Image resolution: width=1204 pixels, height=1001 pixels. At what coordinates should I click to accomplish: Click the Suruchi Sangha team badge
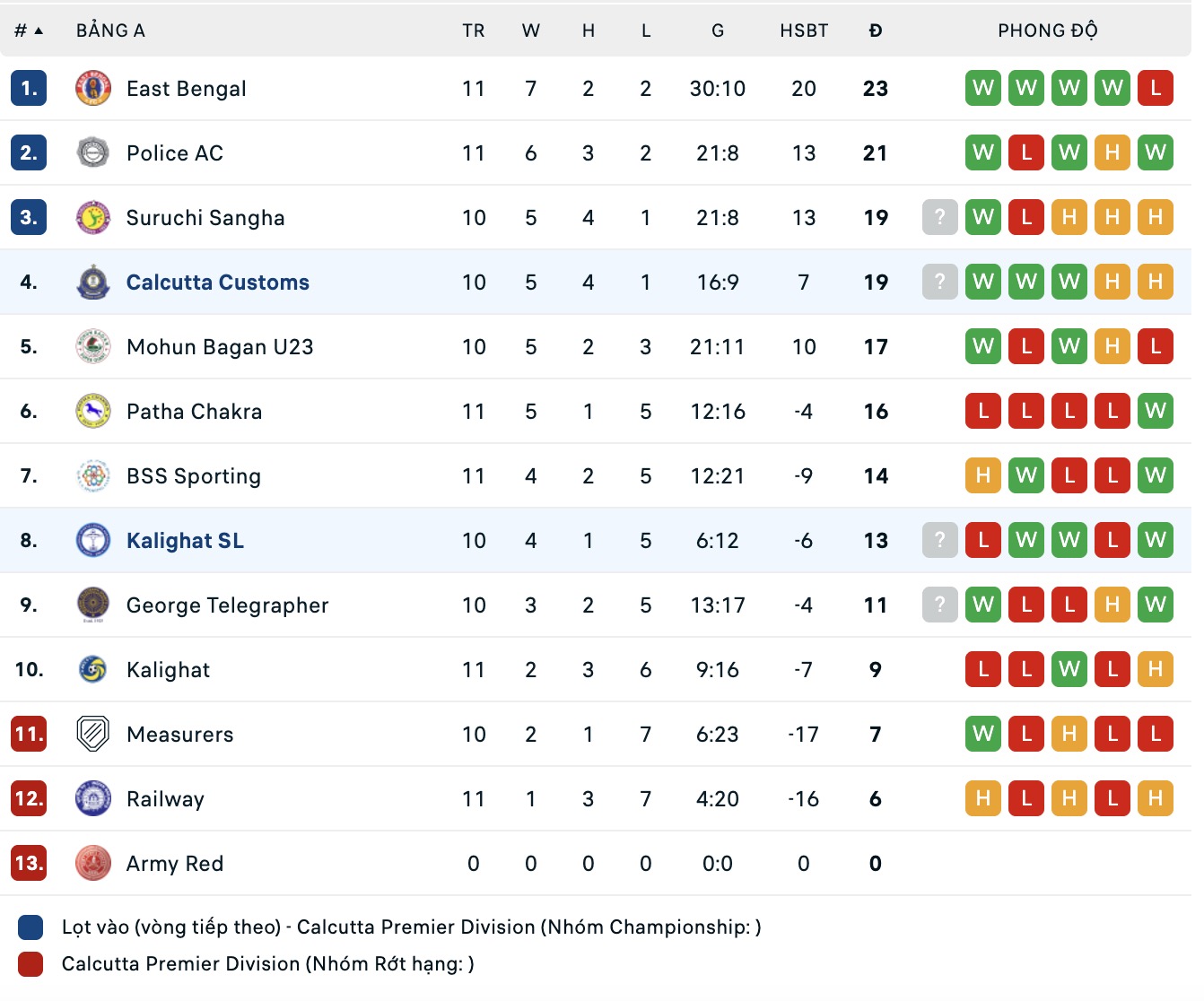pos(93,217)
